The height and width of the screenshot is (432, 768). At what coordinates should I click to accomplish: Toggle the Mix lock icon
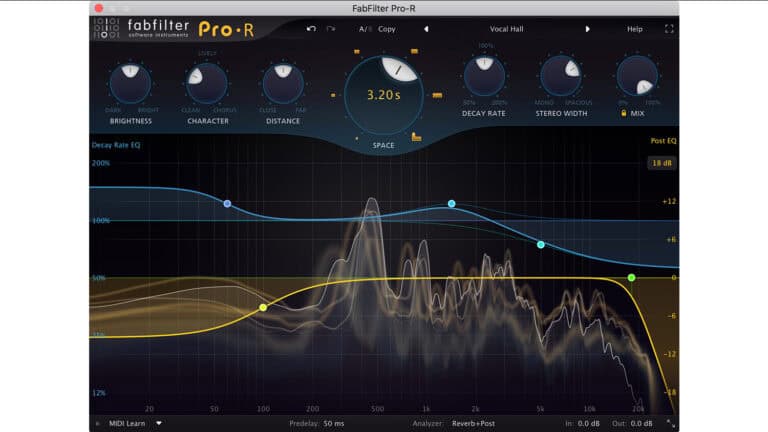(x=624, y=113)
